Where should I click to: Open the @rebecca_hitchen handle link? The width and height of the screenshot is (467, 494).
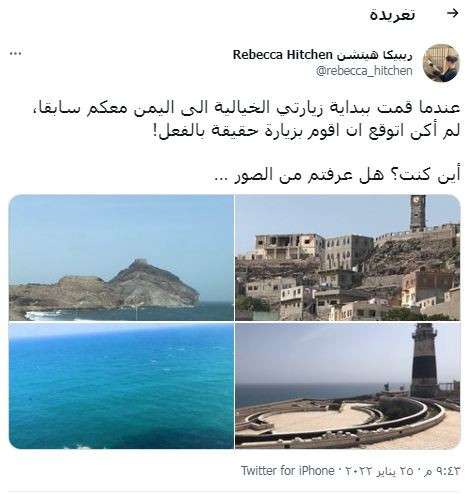[364, 71]
